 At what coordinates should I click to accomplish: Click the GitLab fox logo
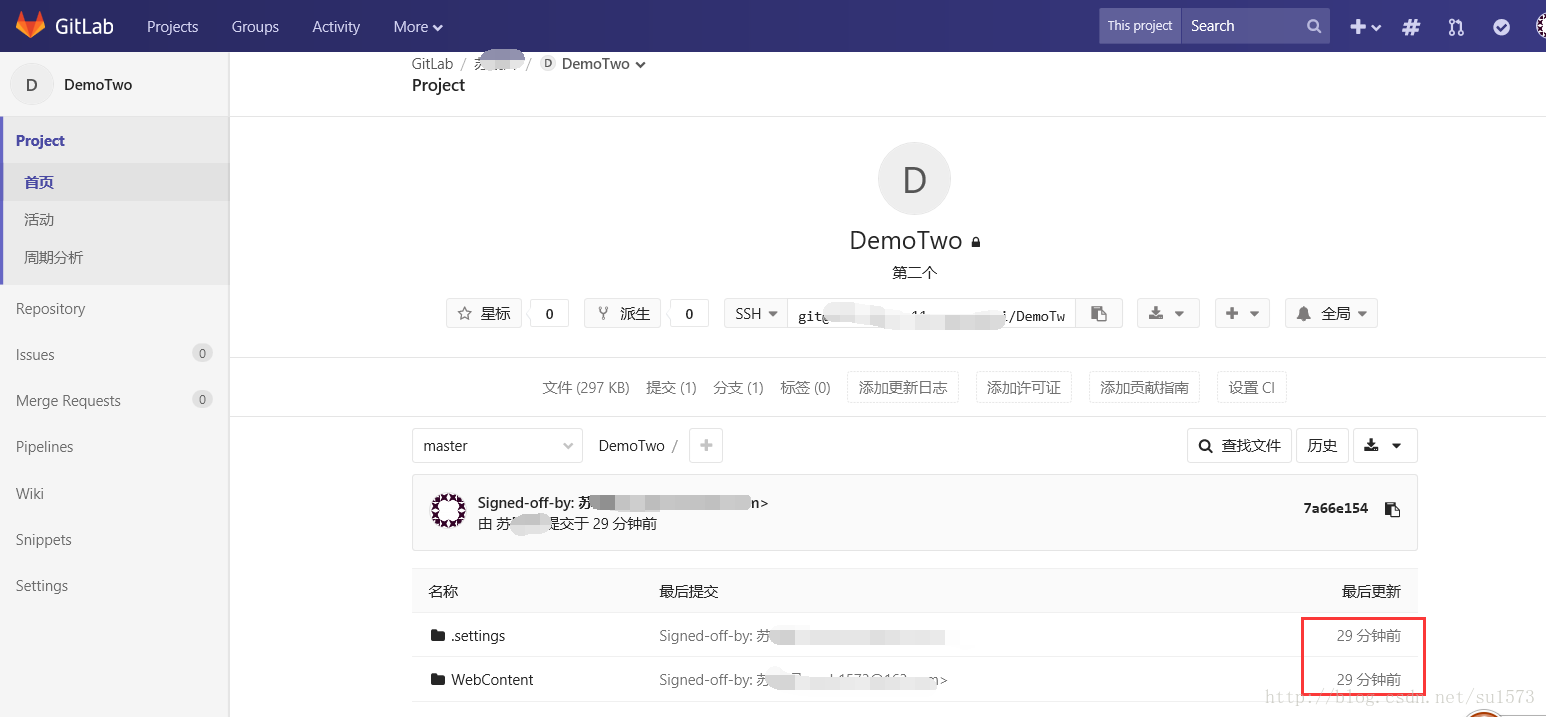coord(30,25)
